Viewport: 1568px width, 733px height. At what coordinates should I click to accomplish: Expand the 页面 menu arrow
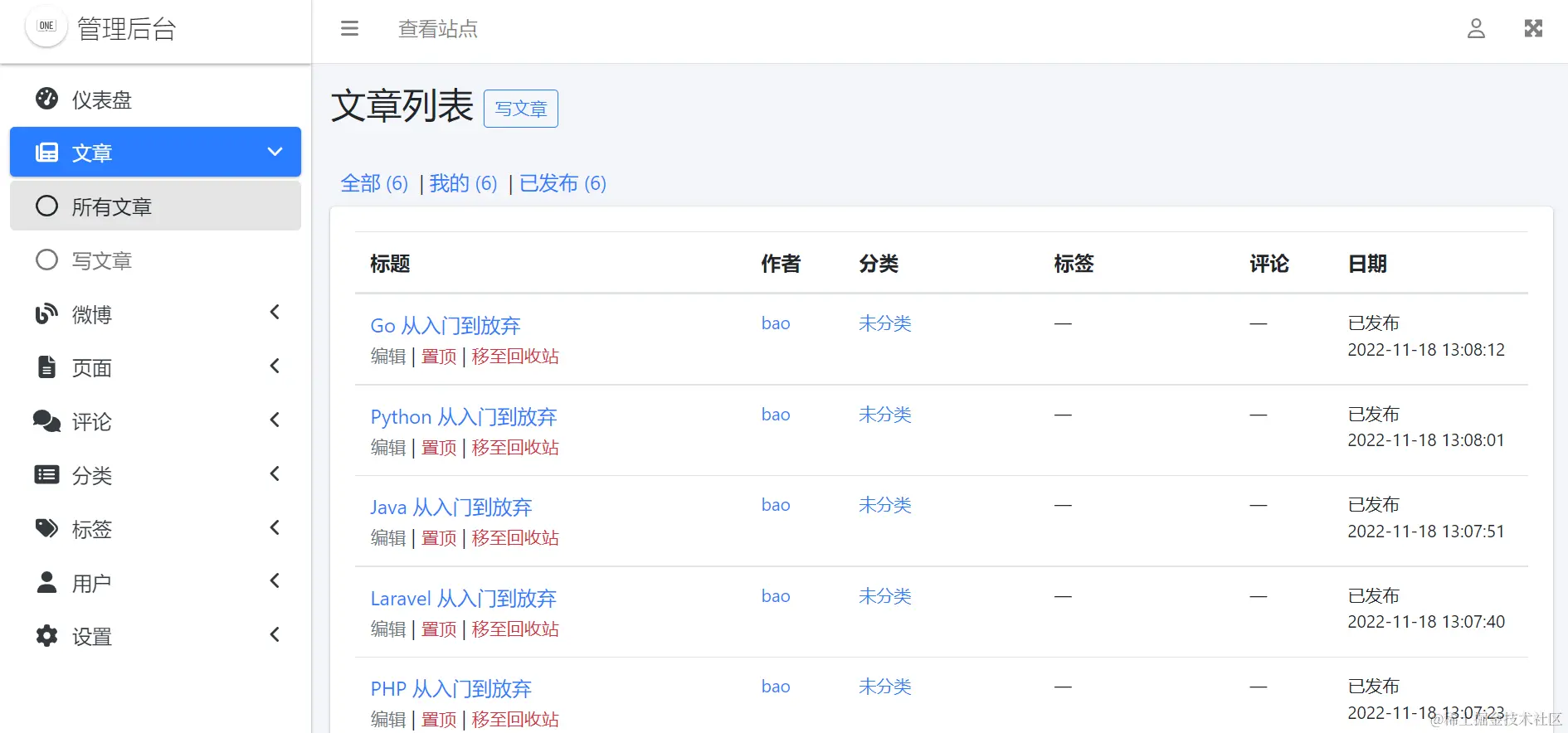point(275,366)
